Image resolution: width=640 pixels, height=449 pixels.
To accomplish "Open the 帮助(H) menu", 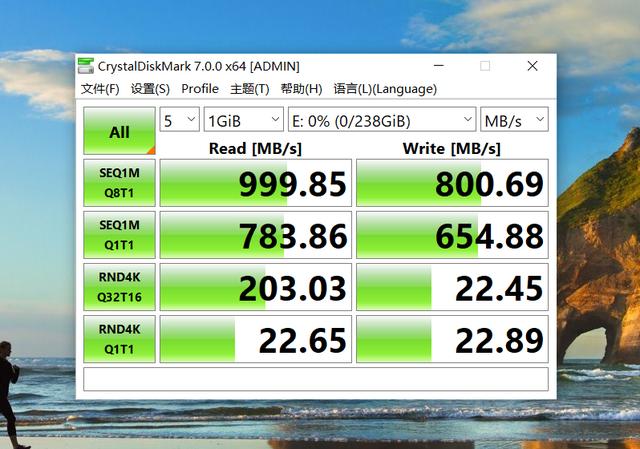I will click(301, 89).
